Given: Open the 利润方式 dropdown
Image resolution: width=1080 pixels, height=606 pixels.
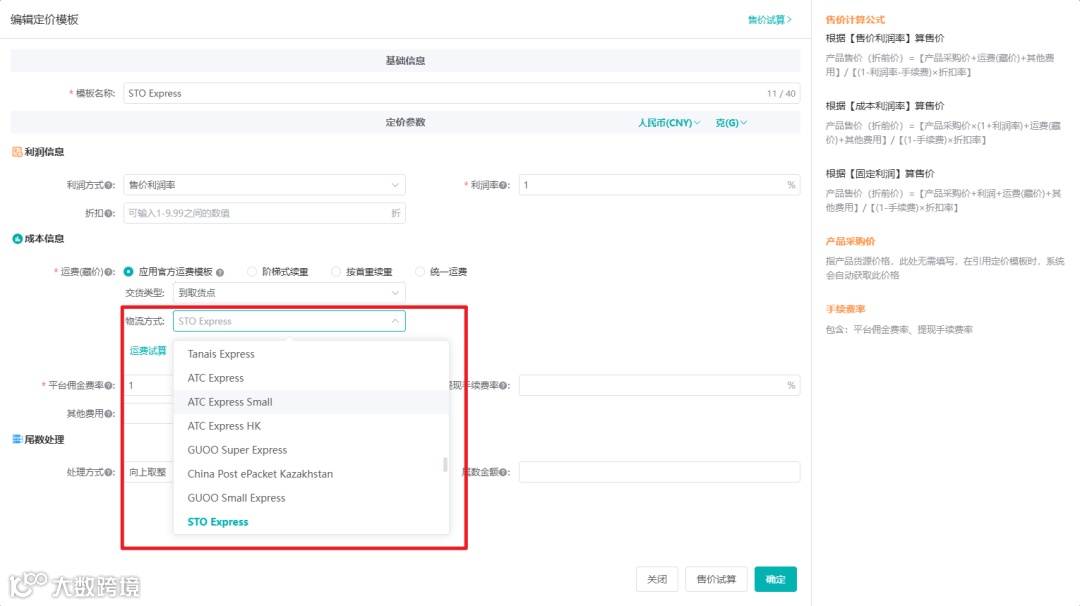Looking at the screenshot, I should coord(264,185).
